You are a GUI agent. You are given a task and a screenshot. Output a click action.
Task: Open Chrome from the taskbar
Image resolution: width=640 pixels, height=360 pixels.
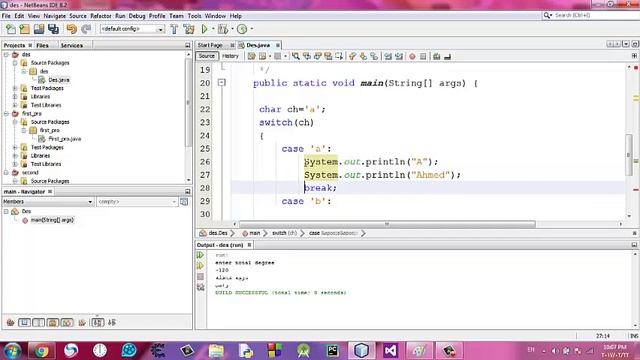(41, 351)
